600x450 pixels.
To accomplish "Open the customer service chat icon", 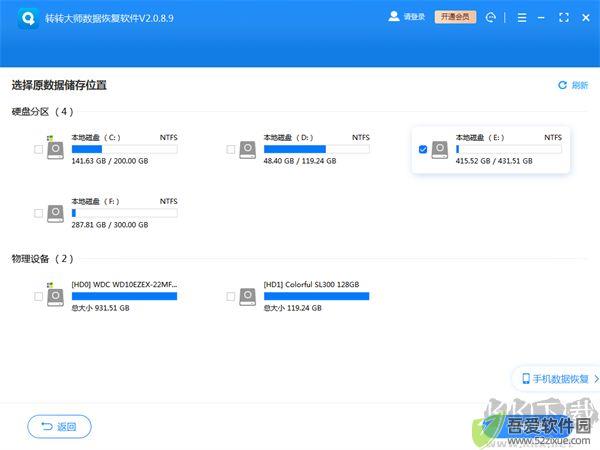I will click(x=490, y=17).
